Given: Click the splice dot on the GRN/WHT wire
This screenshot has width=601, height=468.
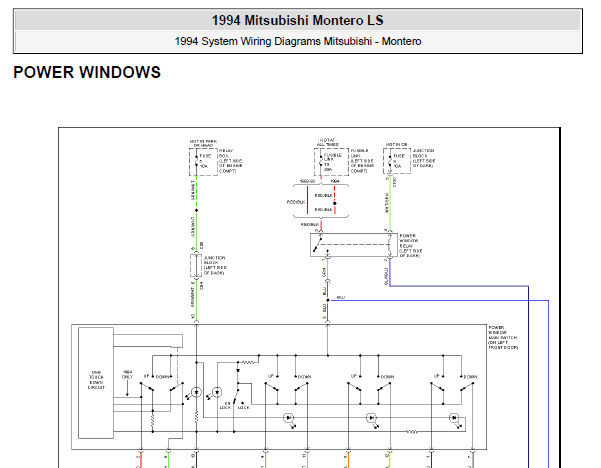Looking at the screenshot, I should (x=196, y=210).
